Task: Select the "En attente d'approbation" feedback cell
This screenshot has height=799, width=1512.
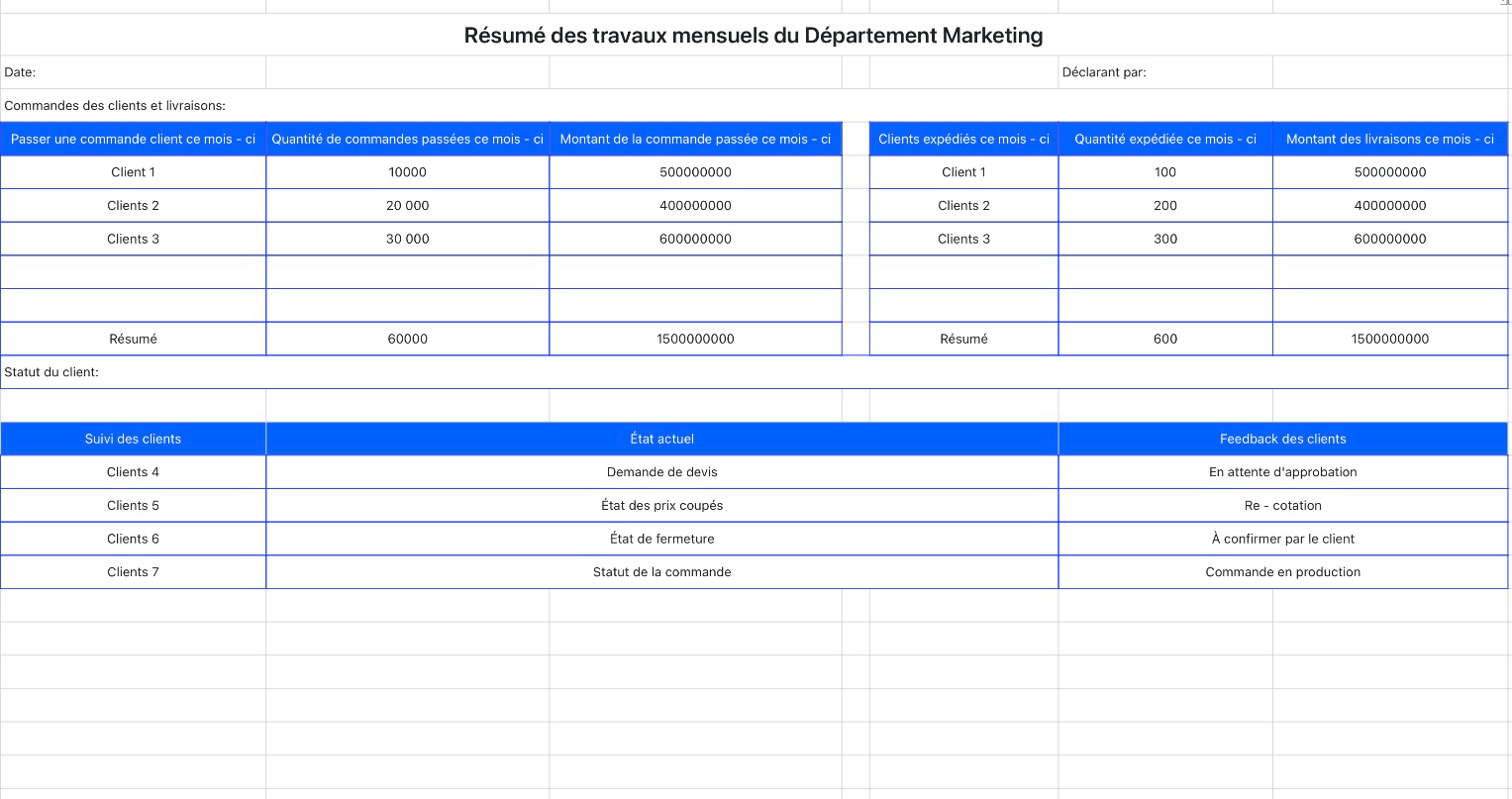Action: (x=1283, y=473)
